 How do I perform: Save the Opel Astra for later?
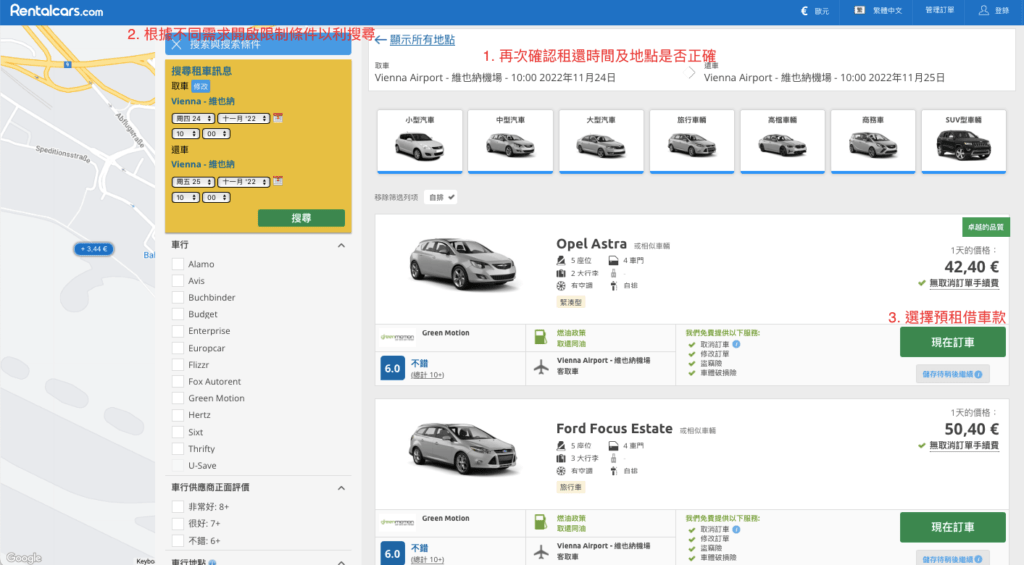pos(952,374)
